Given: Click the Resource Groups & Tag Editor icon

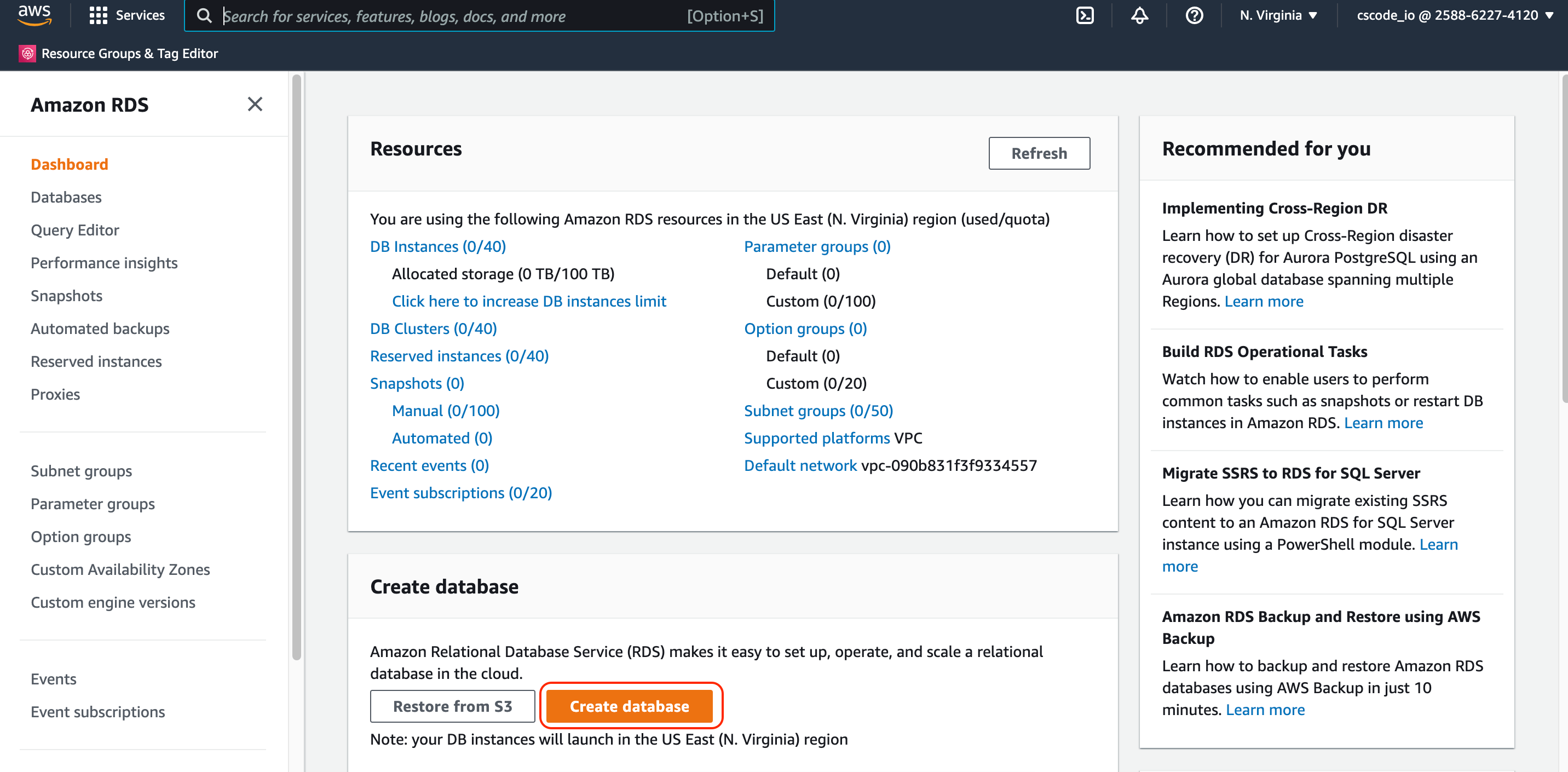Looking at the screenshot, I should click(27, 54).
